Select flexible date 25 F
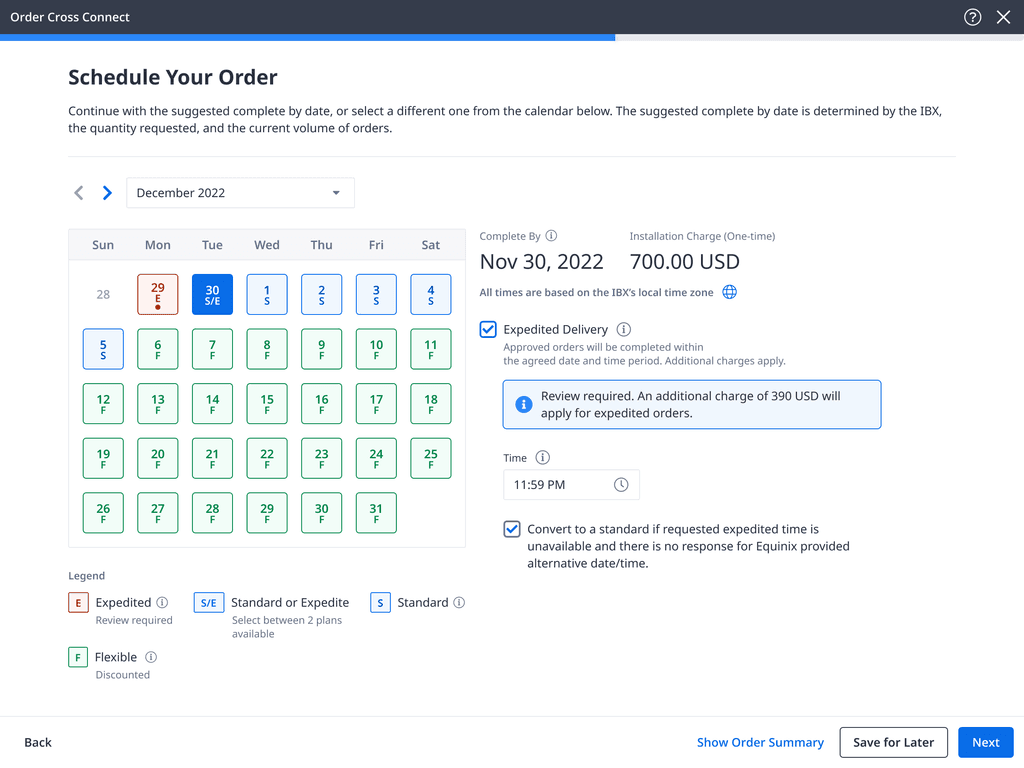 [430, 458]
